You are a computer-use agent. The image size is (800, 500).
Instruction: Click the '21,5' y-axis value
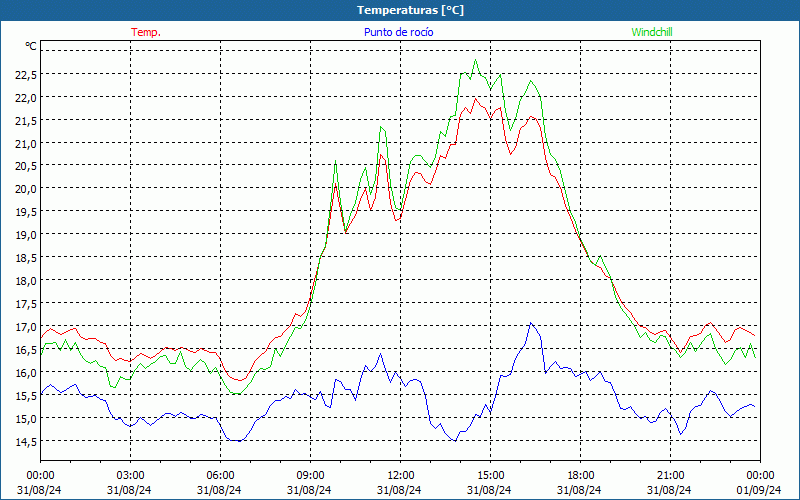point(26,120)
